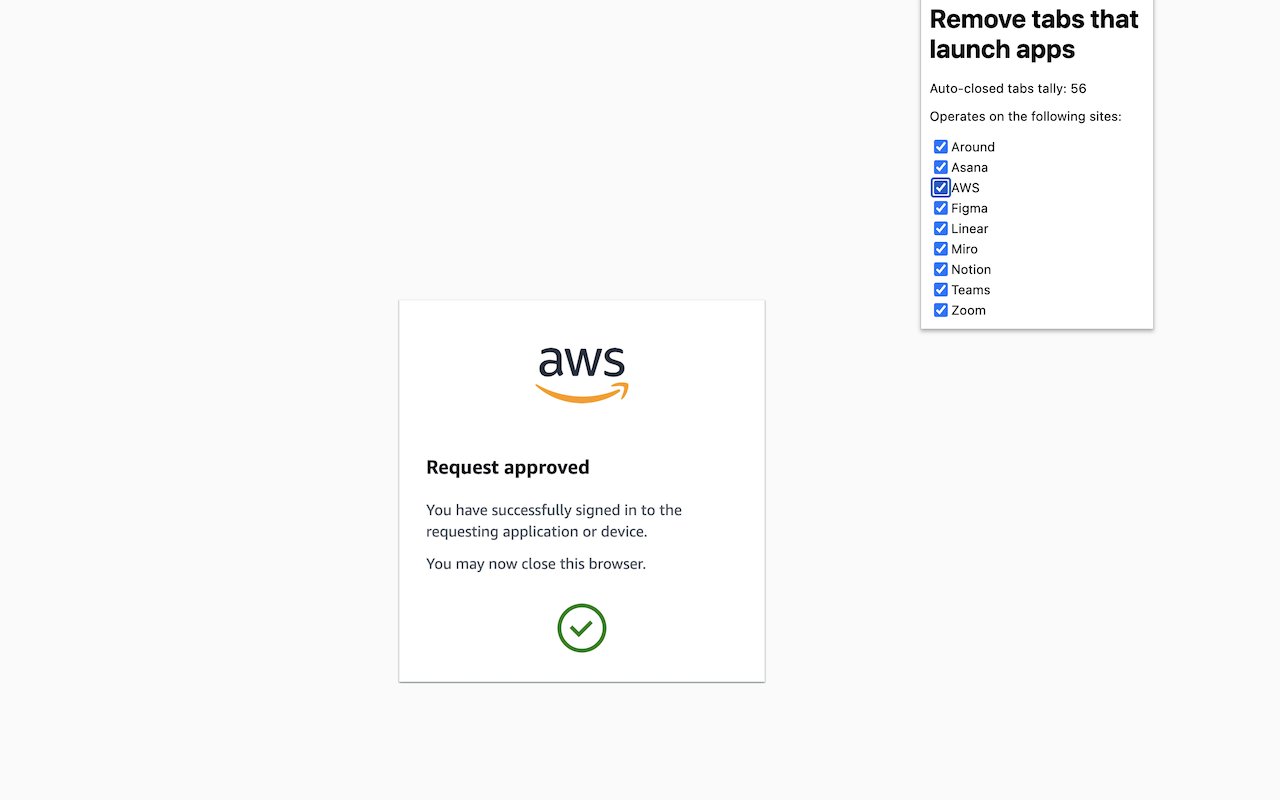Viewport: 1280px width, 800px height.
Task: Disable auto-close for Zoom checkbox
Action: pyautogui.click(x=941, y=310)
